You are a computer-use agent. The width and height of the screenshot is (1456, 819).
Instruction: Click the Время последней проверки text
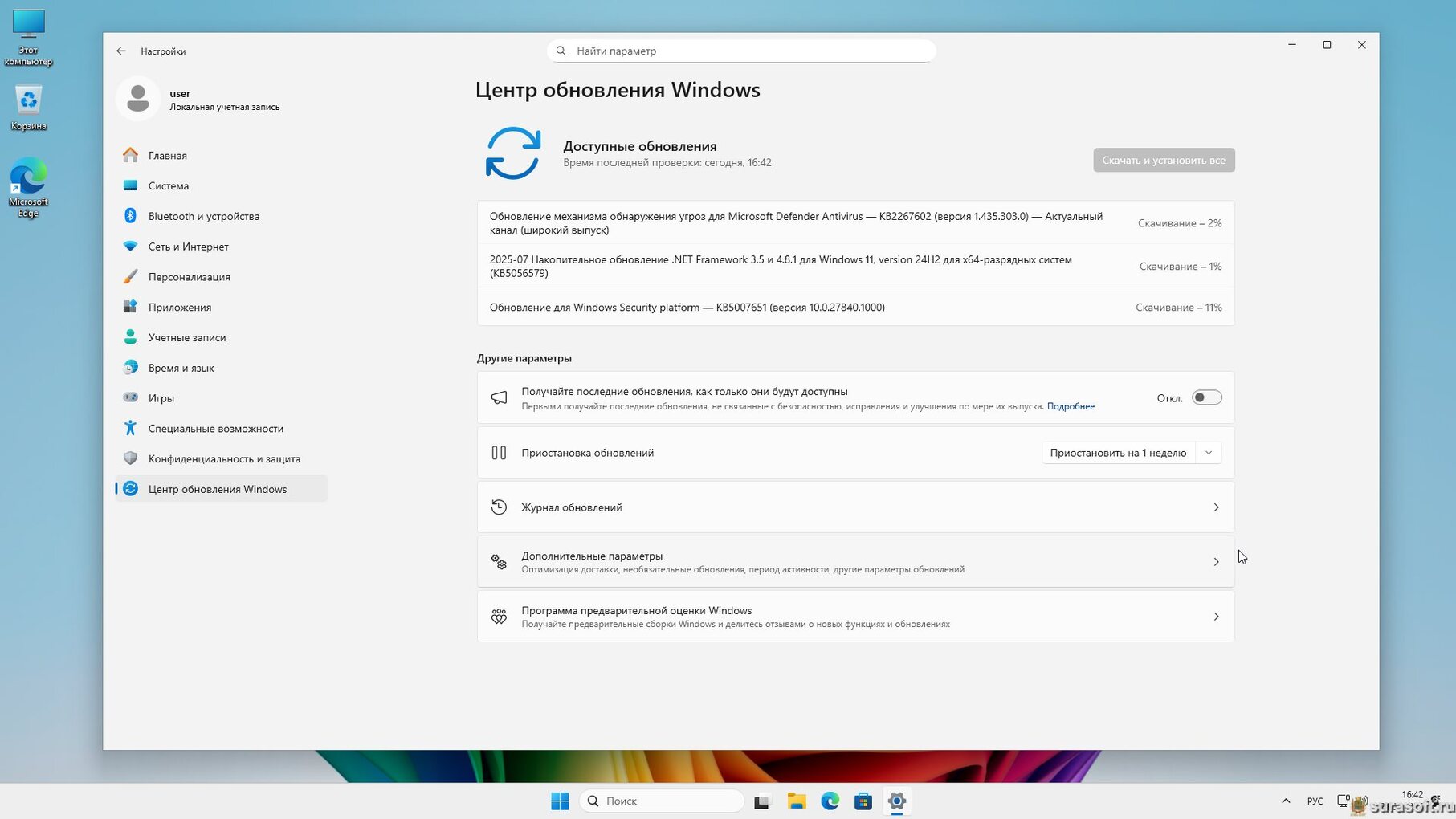pos(667,163)
